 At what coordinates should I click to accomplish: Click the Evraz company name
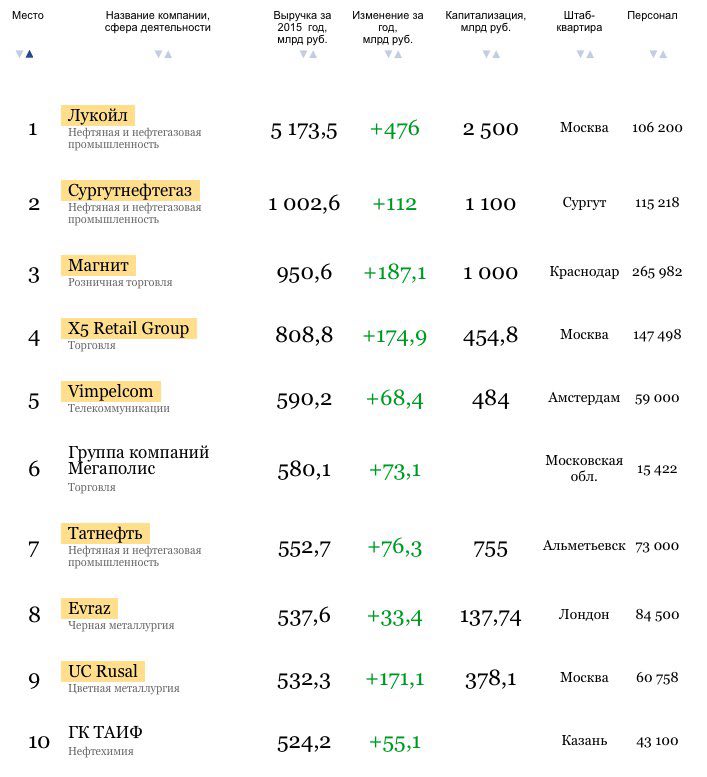click(90, 608)
